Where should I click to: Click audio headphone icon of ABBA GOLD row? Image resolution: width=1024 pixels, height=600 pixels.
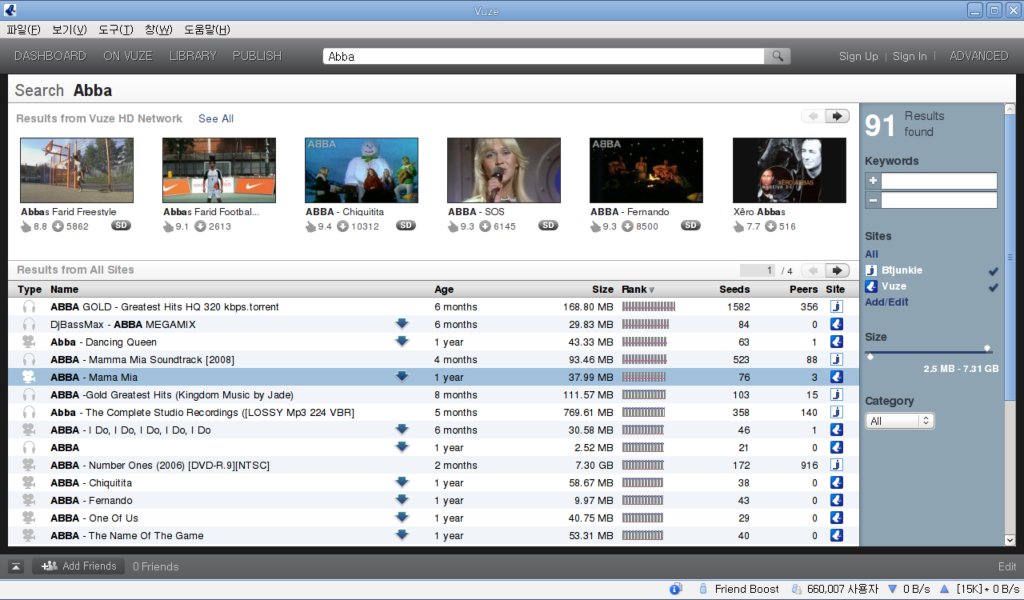point(29,306)
